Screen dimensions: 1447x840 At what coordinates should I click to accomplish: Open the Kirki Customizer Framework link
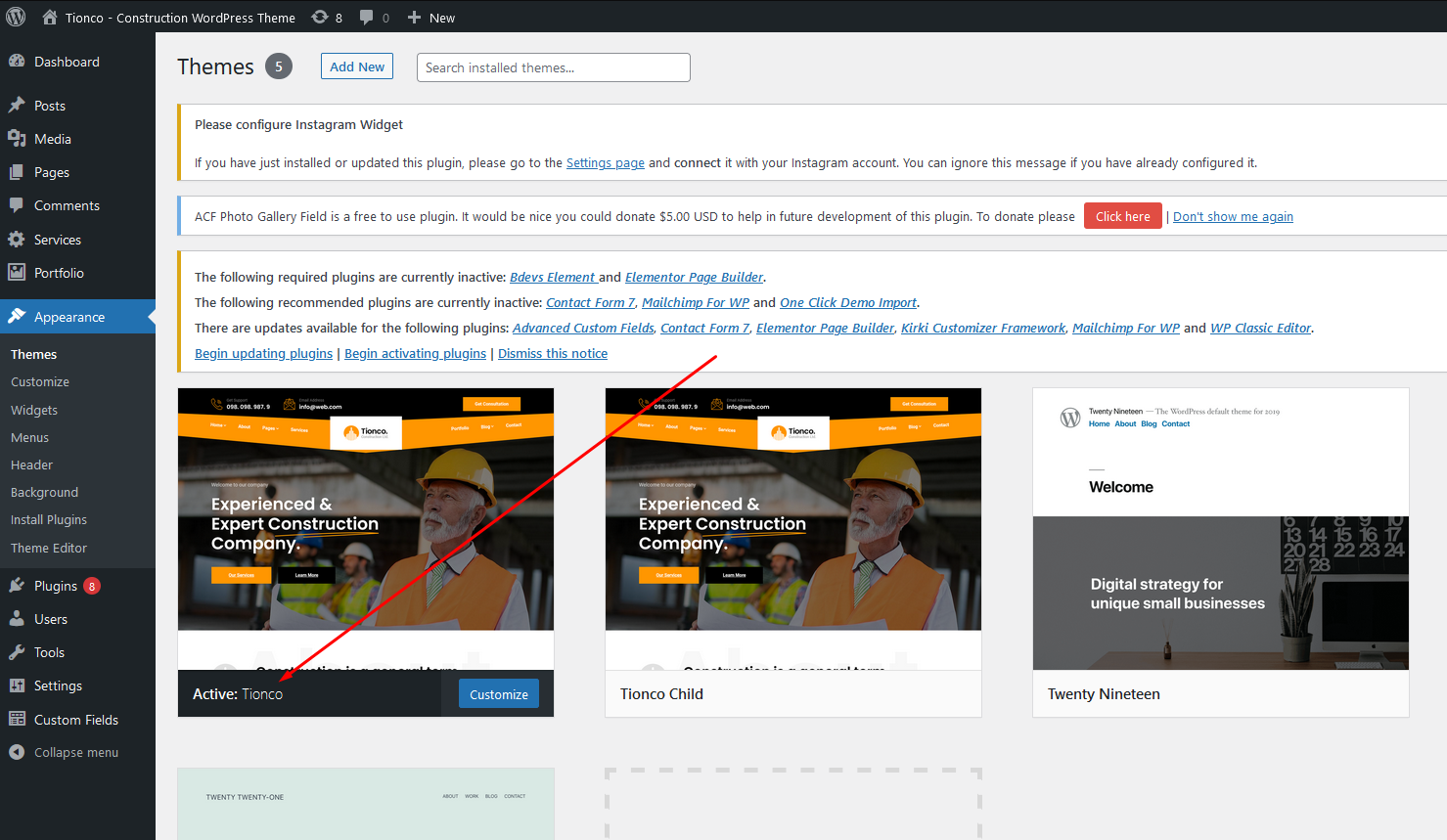983,328
